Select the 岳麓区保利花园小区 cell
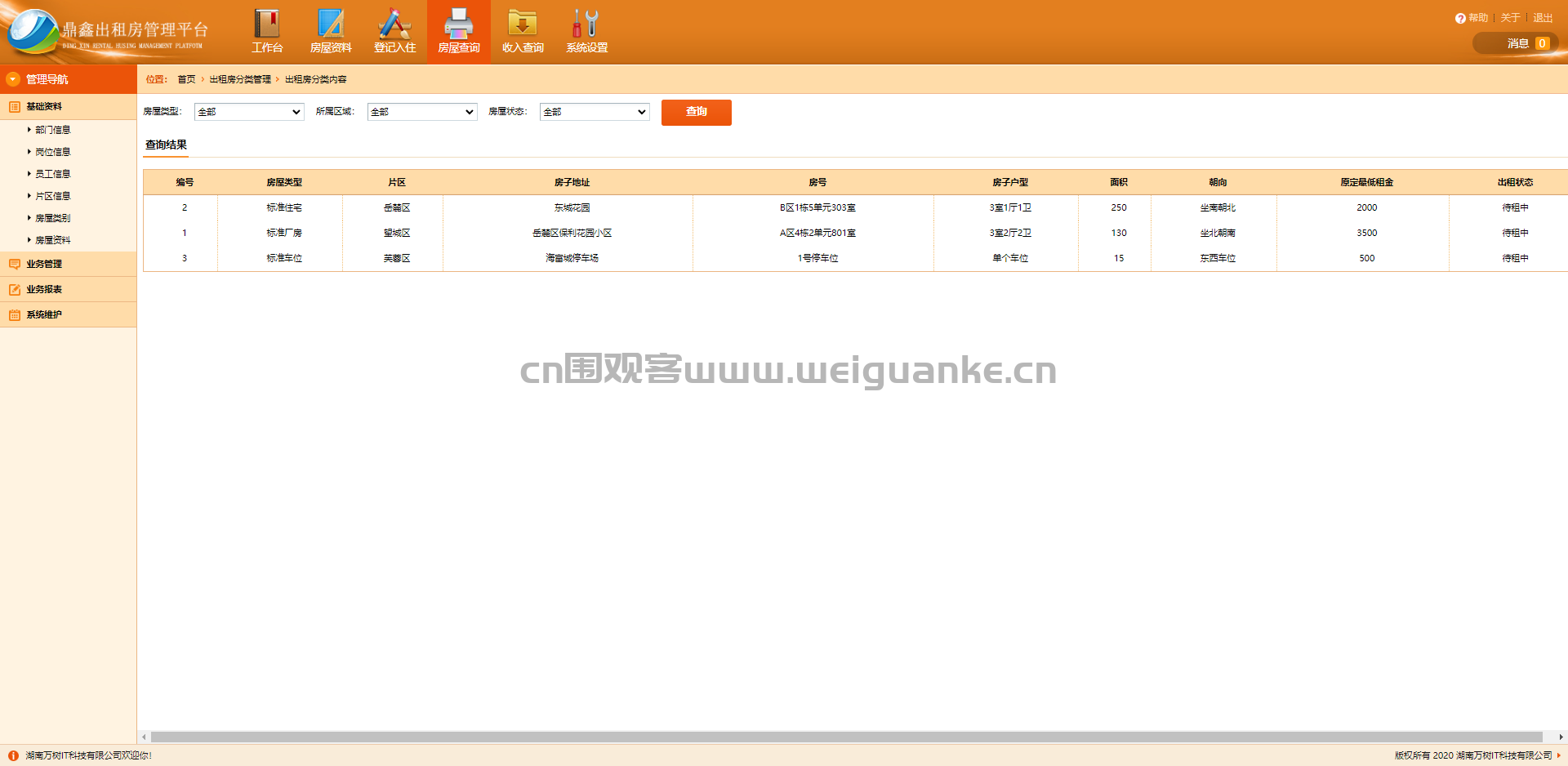Image resolution: width=1568 pixels, height=766 pixels. tap(572, 233)
